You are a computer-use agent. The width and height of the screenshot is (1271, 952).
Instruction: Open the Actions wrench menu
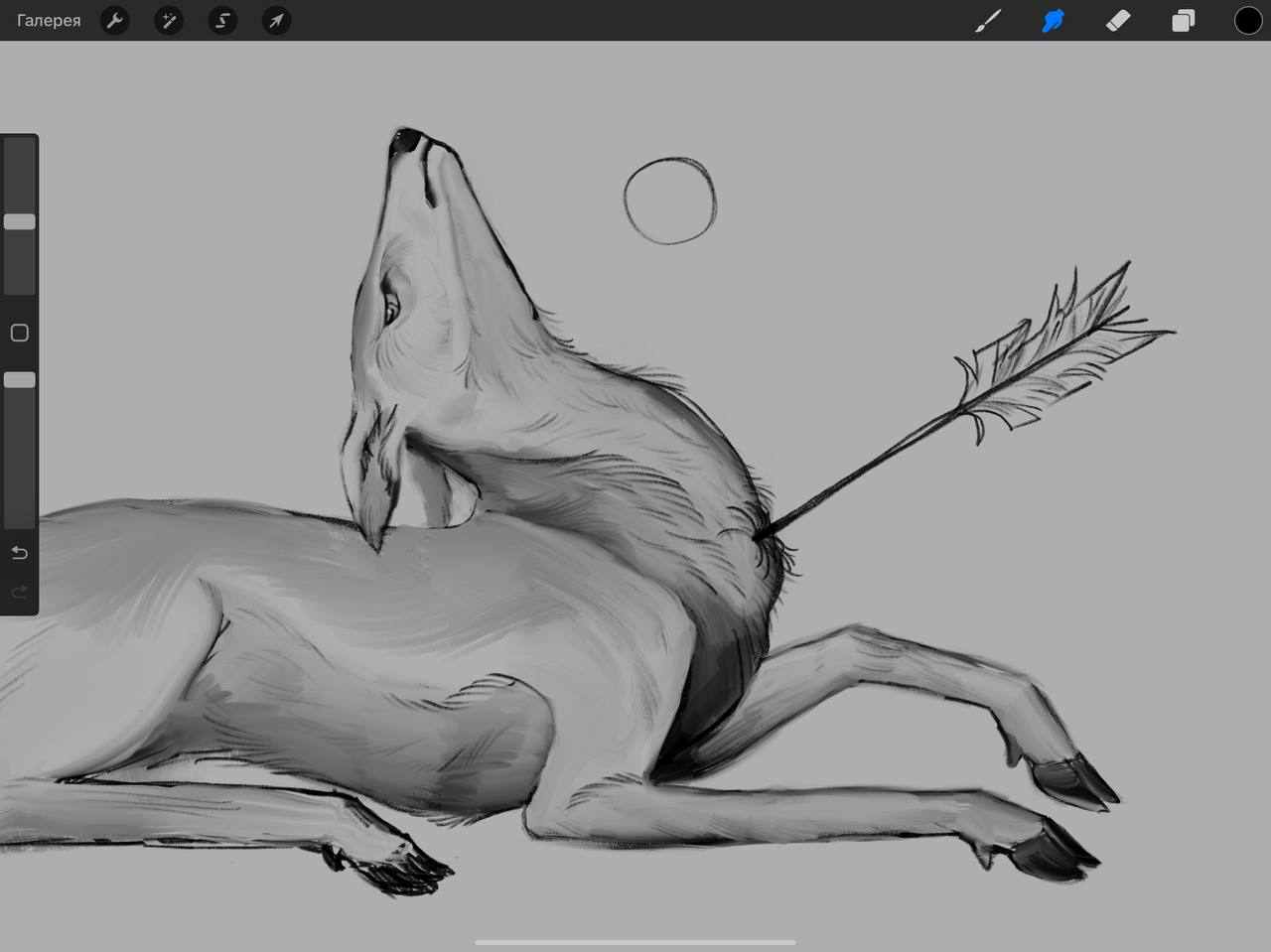(x=115, y=21)
